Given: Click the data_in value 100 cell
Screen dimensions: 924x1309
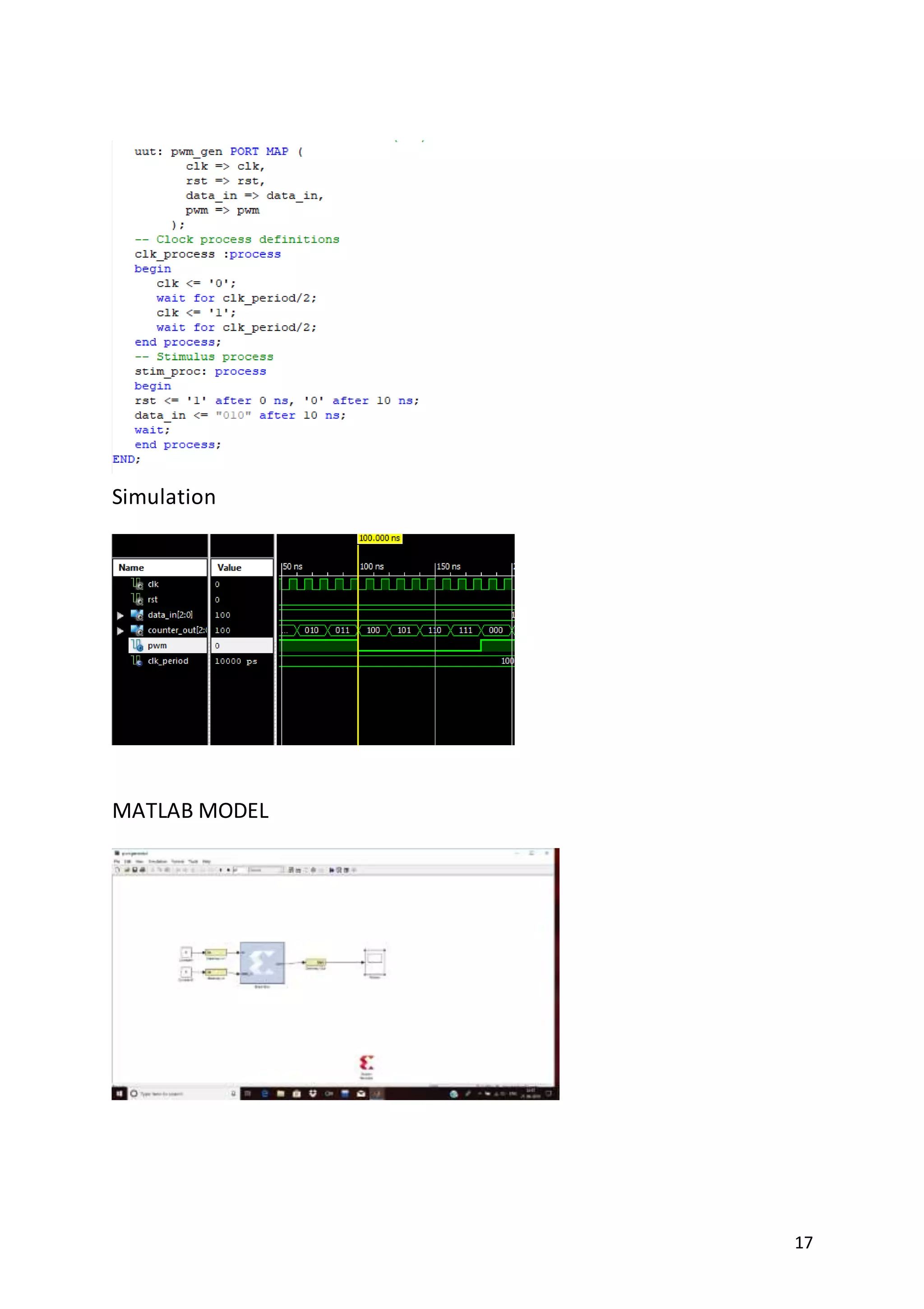Looking at the screenshot, I should coord(222,615).
